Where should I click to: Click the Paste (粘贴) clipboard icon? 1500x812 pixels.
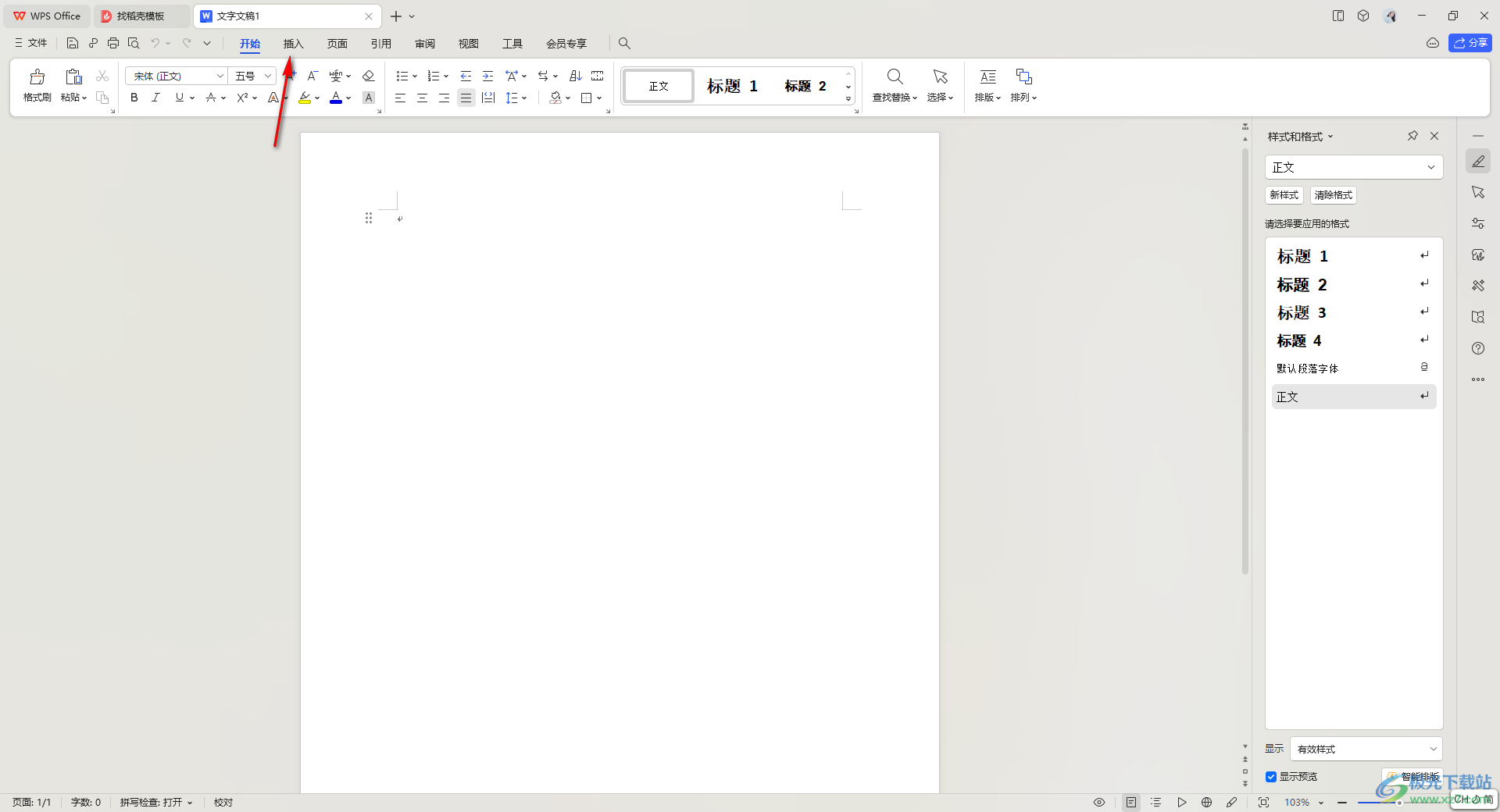point(73,77)
